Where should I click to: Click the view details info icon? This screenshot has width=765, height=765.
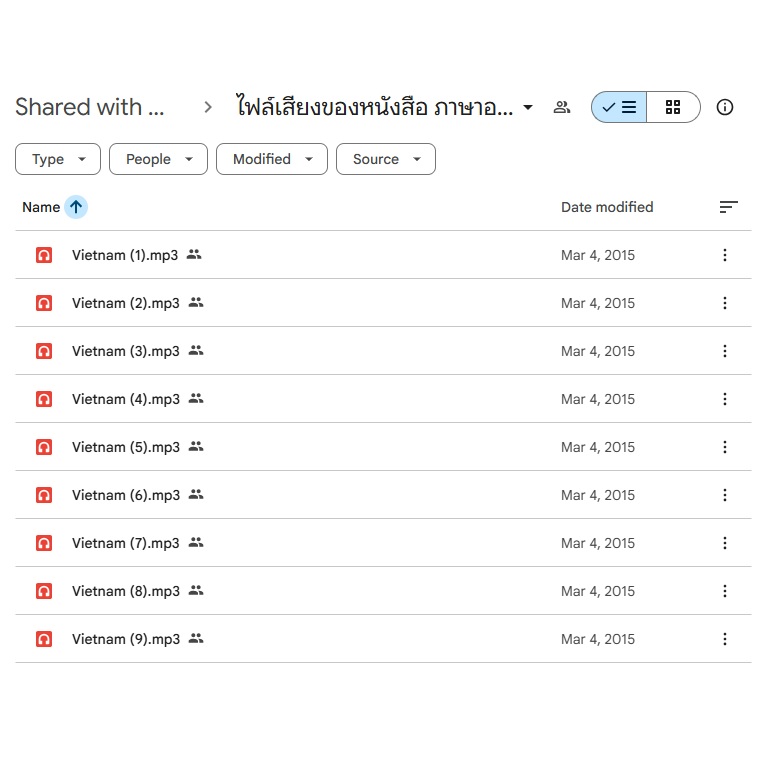pos(725,107)
